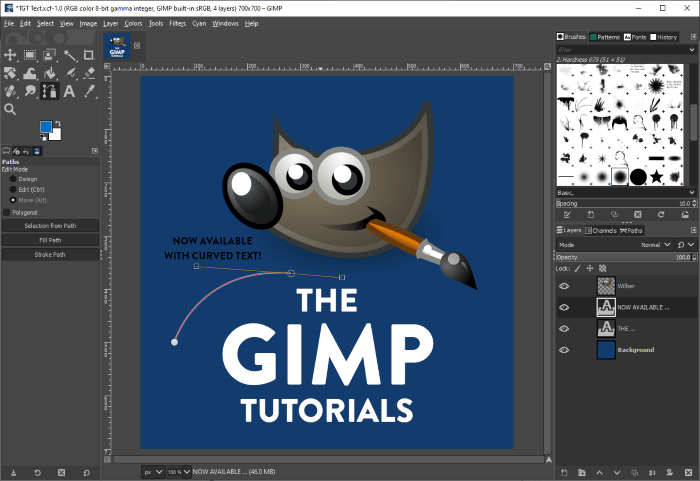Hide the Background layer
Image resolution: width=700 pixels, height=481 pixels.
pyautogui.click(x=564, y=350)
